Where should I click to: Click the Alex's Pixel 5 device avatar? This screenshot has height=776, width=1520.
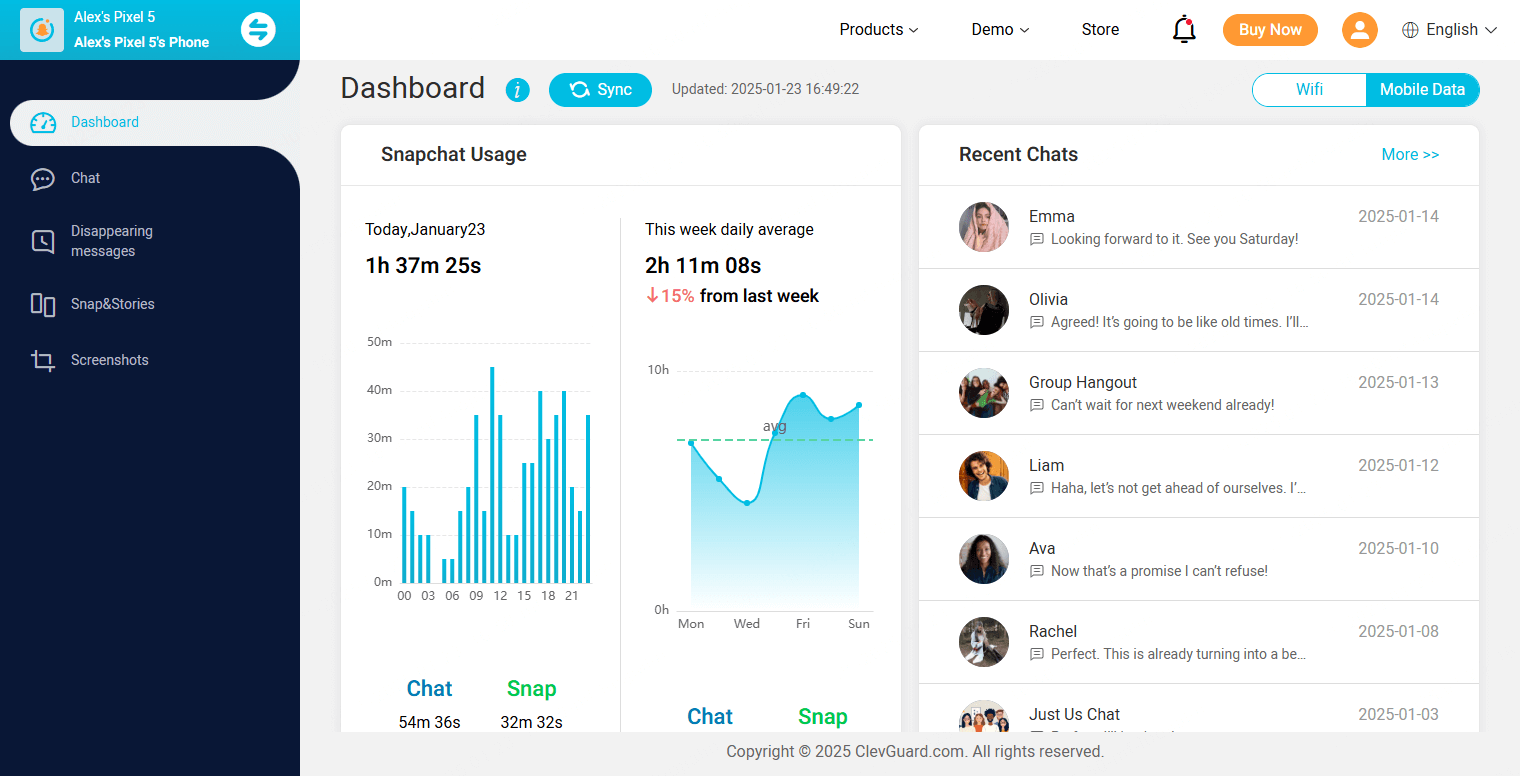coord(41,30)
